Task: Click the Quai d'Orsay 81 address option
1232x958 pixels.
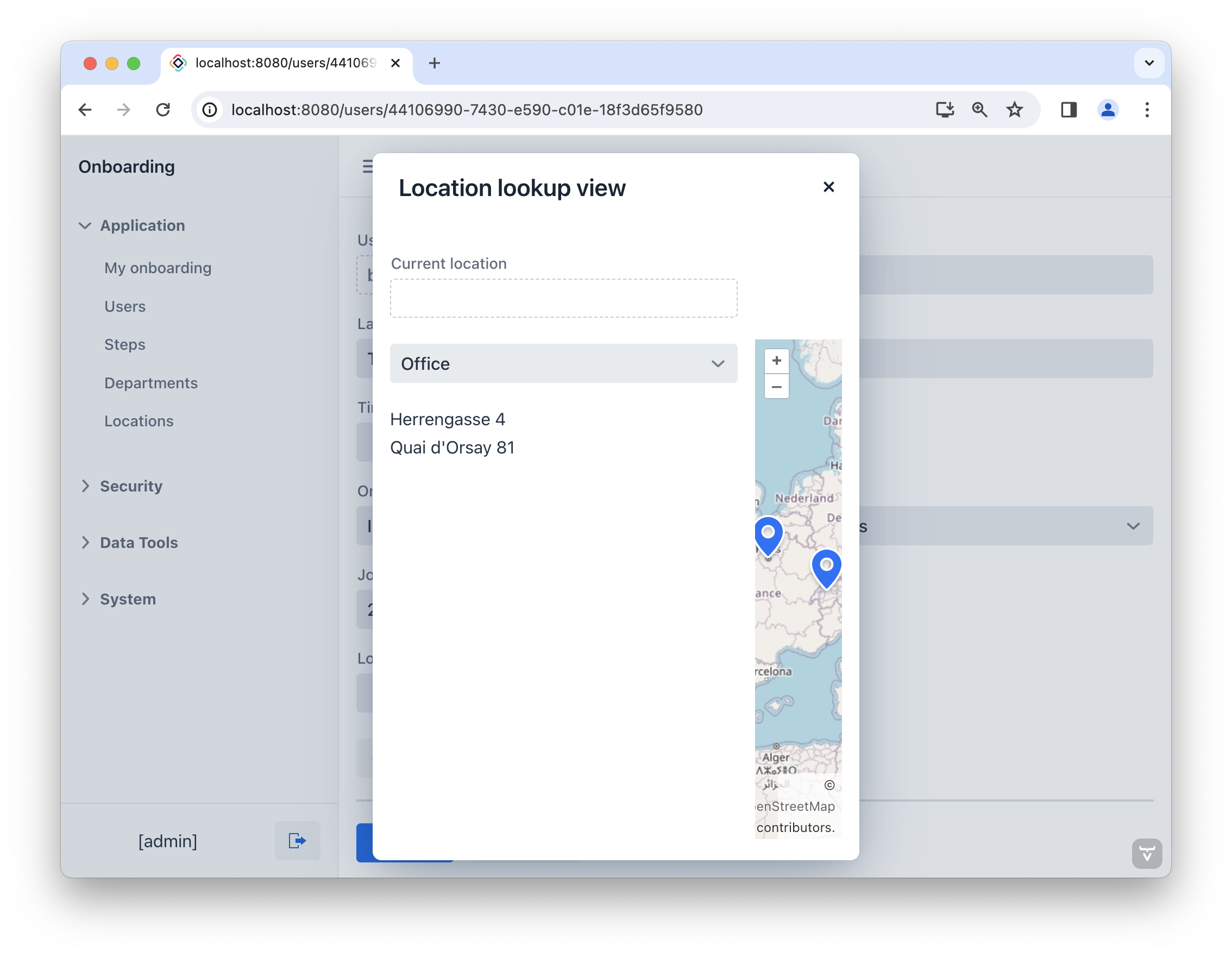Action: tap(452, 447)
